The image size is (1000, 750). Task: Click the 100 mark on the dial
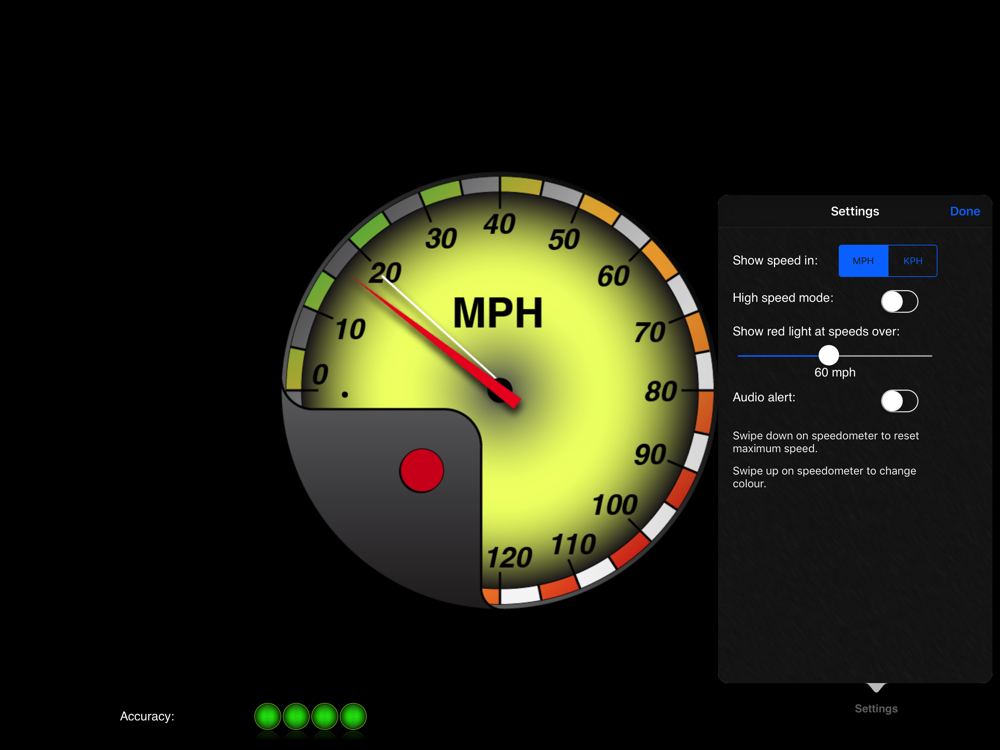pyautogui.click(x=615, y=505)
